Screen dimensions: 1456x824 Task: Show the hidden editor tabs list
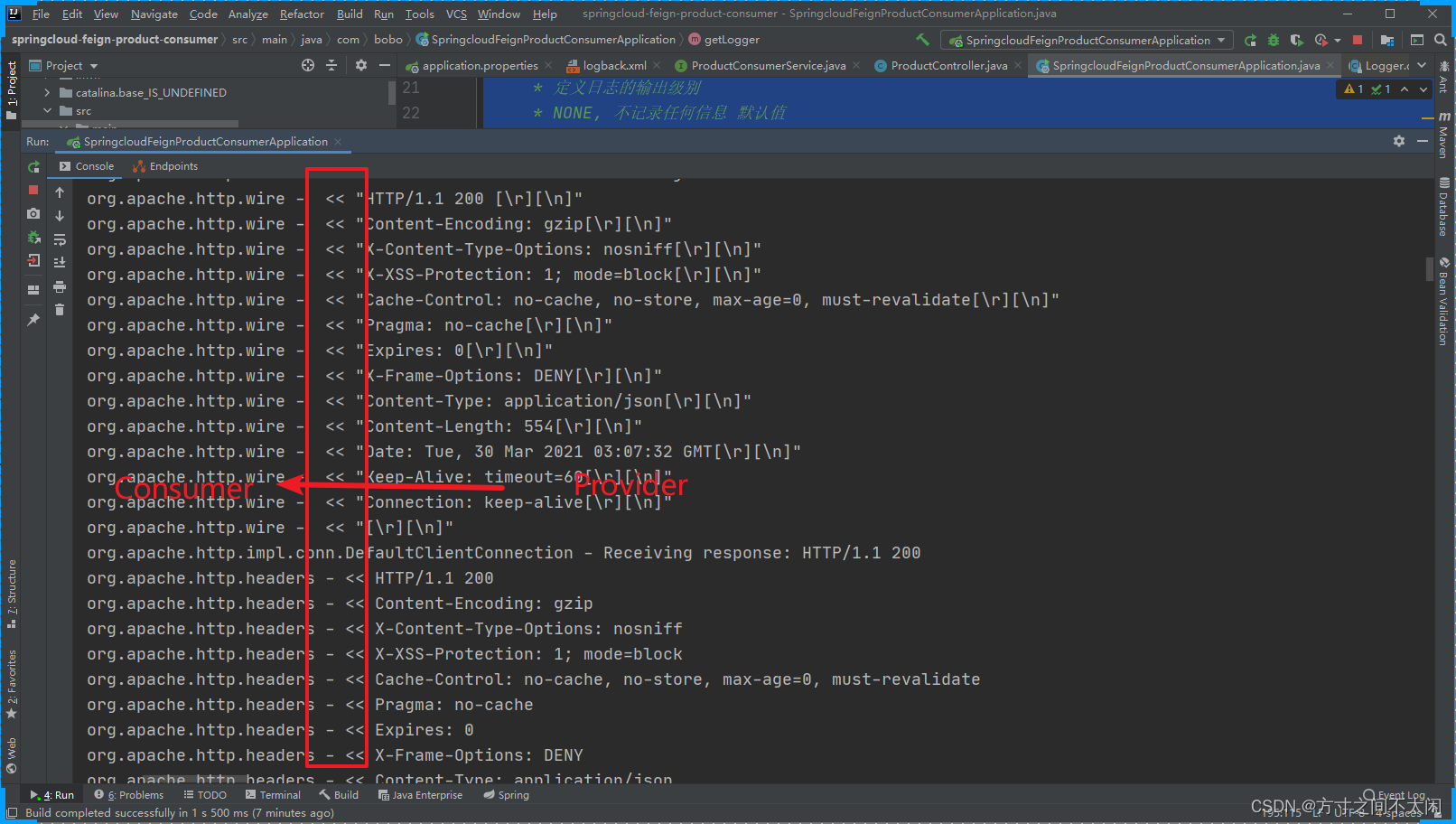pyautogui.click(x=1422, y=65)
